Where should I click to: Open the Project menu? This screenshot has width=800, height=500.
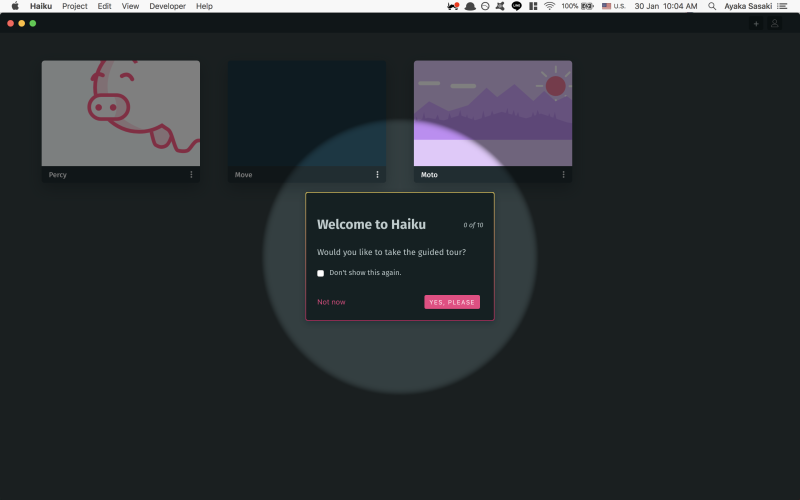74,6
